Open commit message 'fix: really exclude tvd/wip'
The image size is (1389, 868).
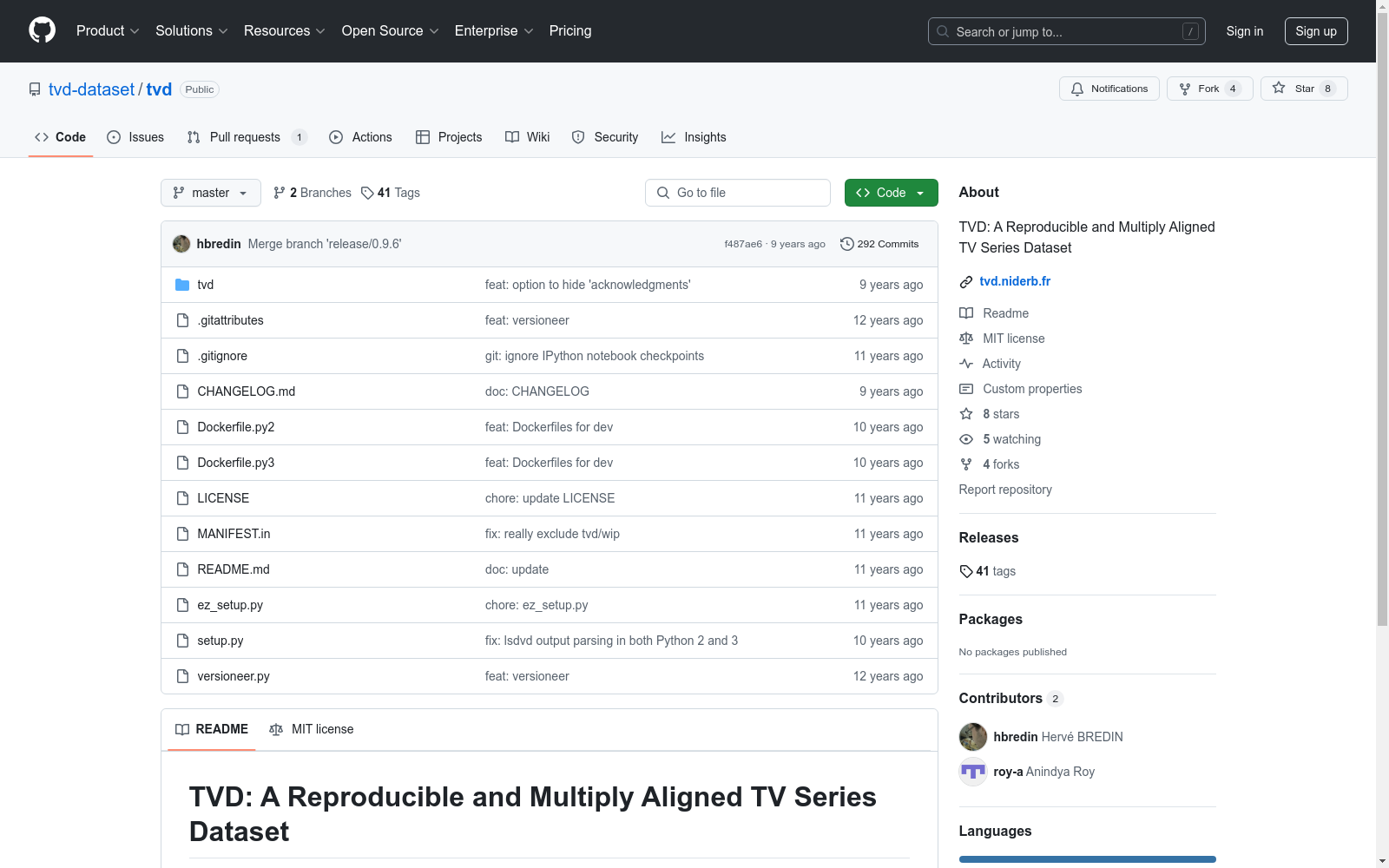coord(552,534)
